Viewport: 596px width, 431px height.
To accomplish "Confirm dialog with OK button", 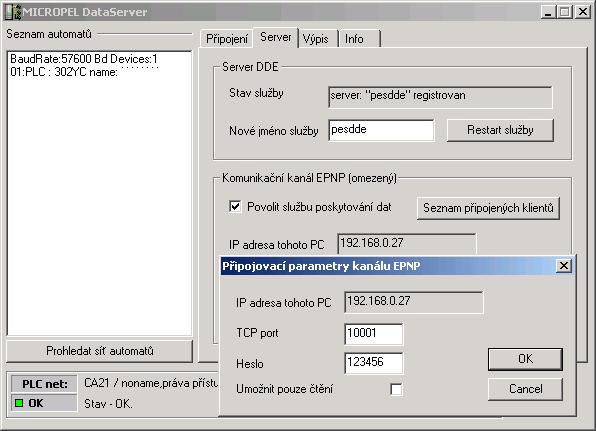I will (x=525, y=359).
